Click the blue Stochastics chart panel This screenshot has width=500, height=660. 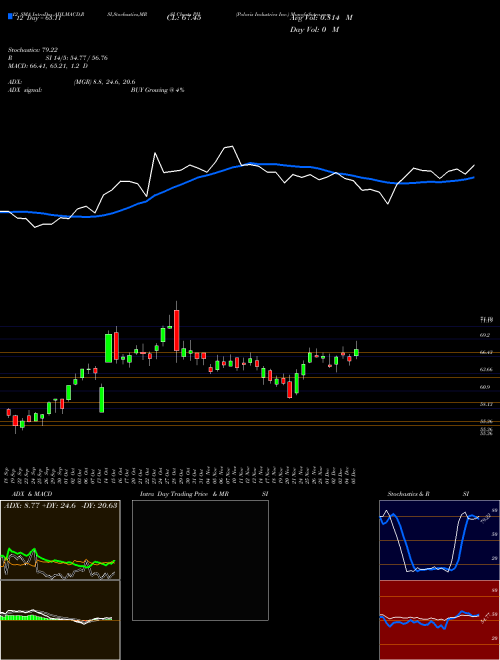pos(439,540)
